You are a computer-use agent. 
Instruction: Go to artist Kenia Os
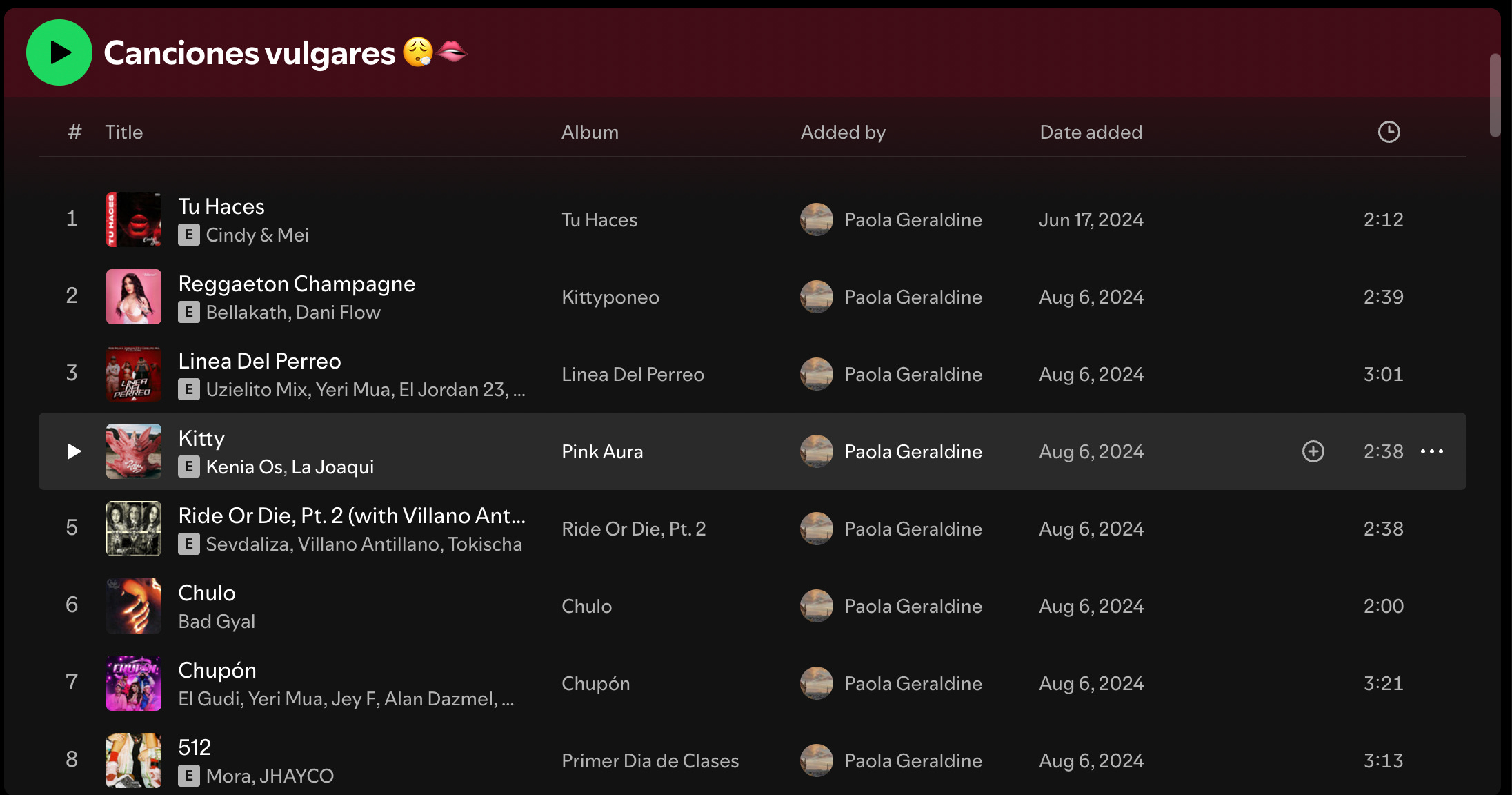244,467
